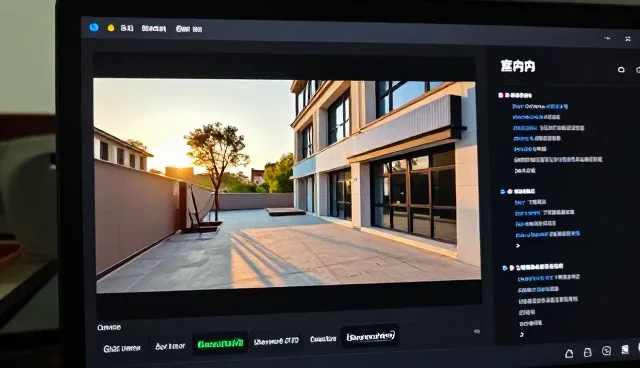Click the circular clock icon in bottom toolbar
Viewport: 640px width, 368px height.
point(607,351)
